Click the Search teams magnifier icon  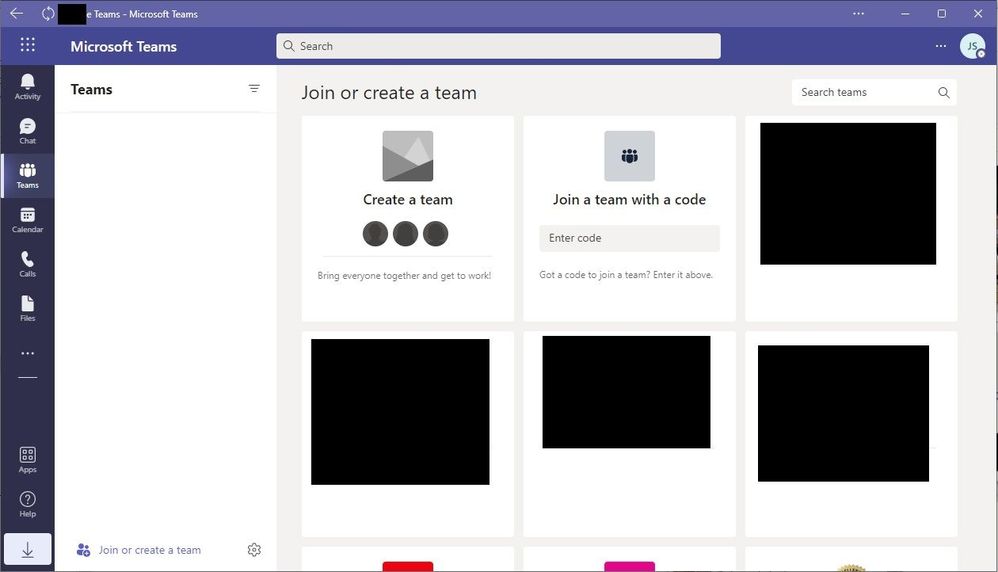[x=943, y=93]
